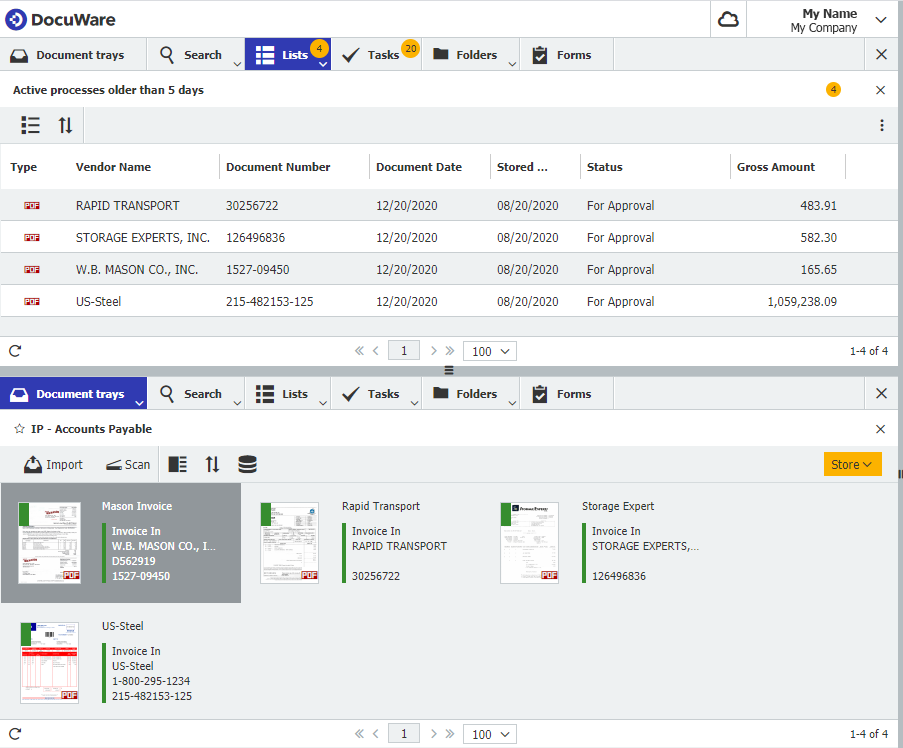Open the three-dot options menu in the list panel
Screen dimensions: 903x748
click(881, 125)
